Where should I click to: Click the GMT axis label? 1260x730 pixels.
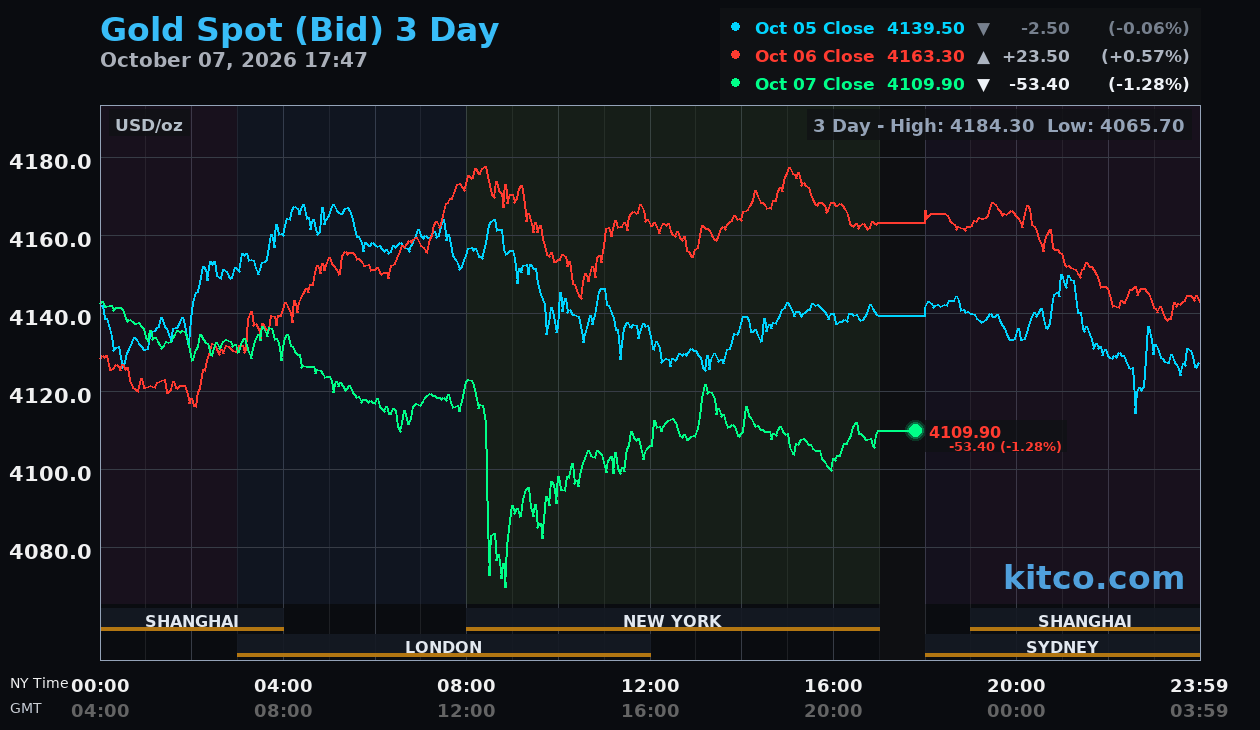[26, 708]
